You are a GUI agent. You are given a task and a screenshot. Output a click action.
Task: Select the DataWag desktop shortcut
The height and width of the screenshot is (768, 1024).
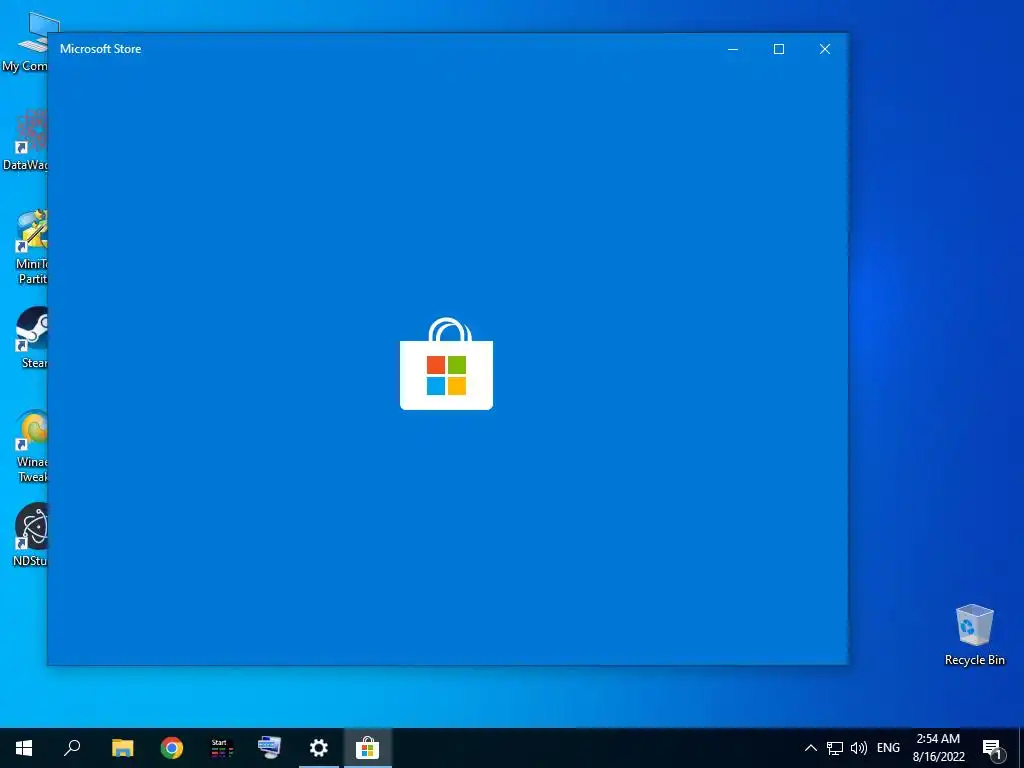point(26,140)
